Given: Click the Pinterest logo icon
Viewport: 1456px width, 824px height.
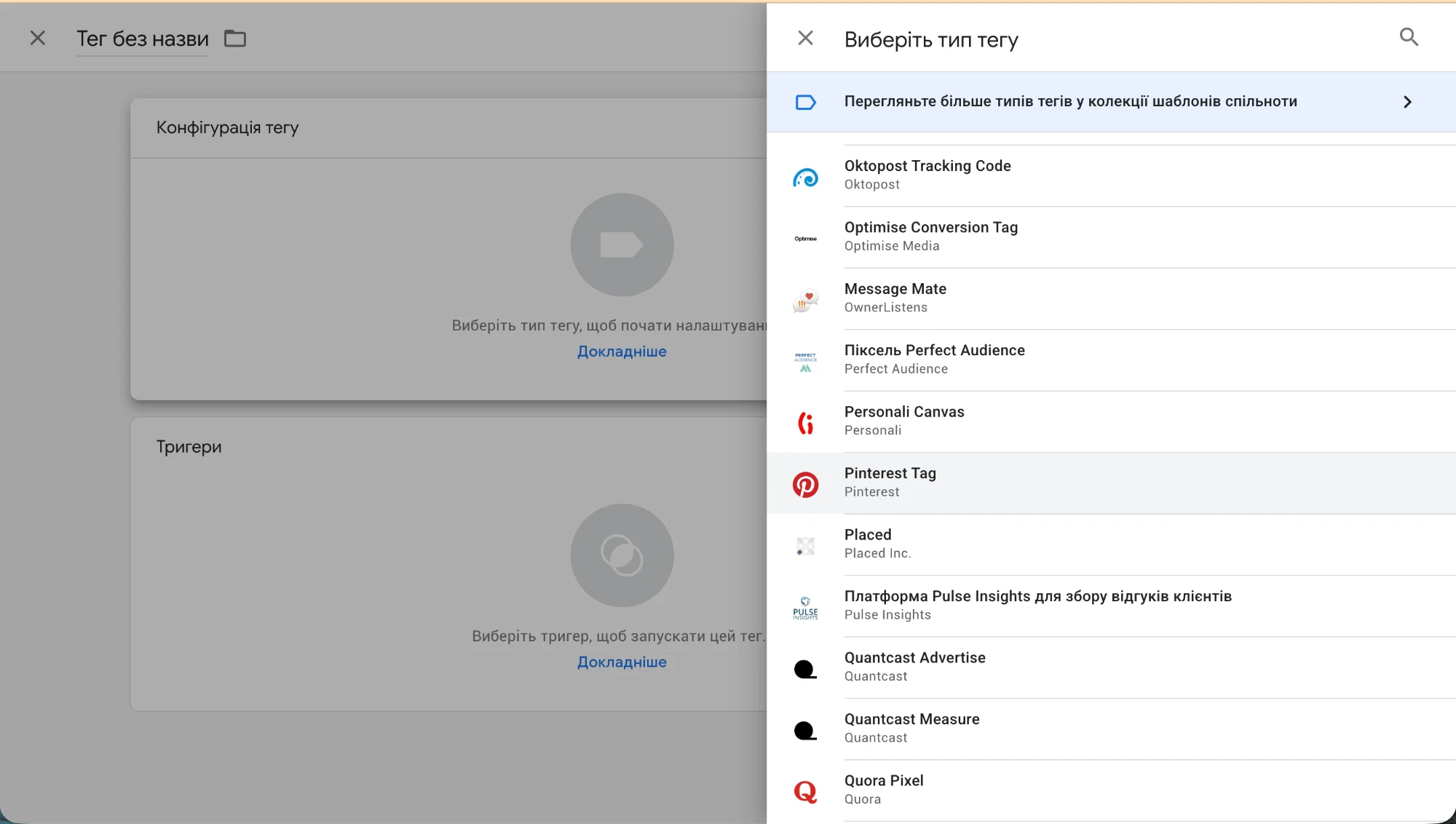Looking at the screenshot, I should [805, 485].
